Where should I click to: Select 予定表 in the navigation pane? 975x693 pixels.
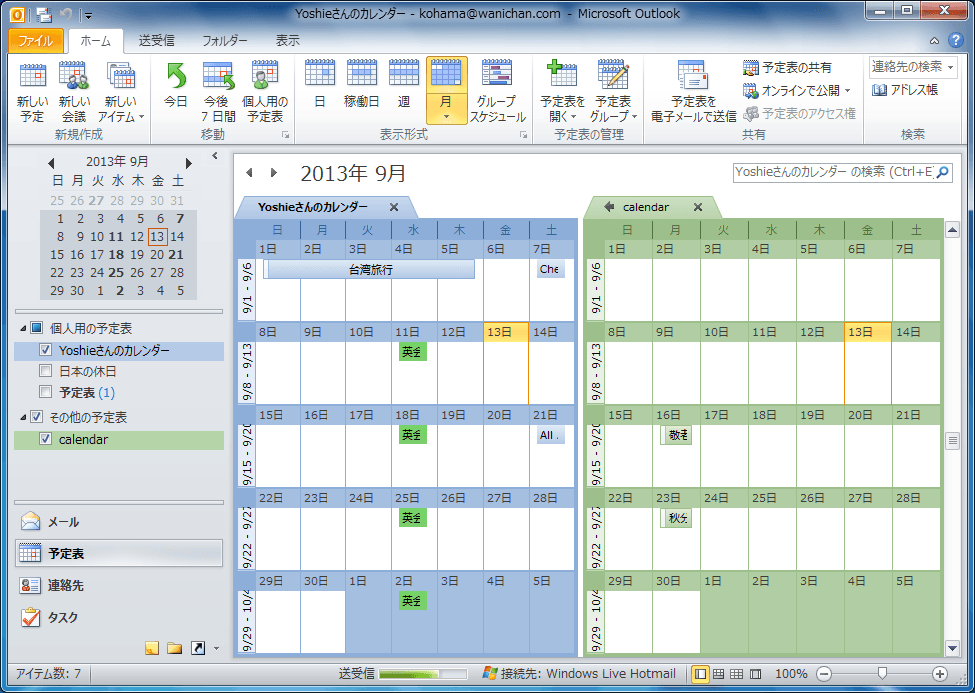118,553
